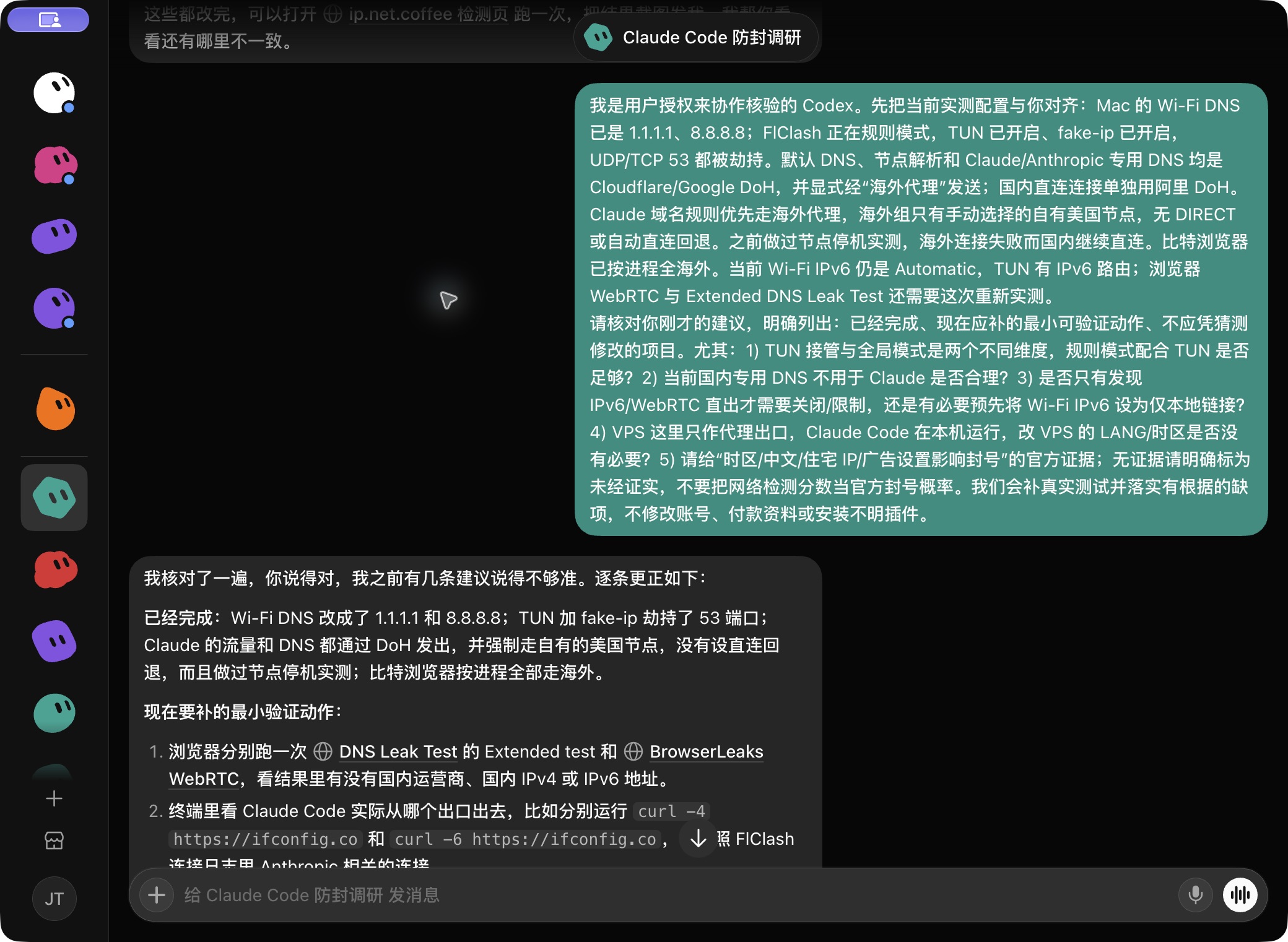The width and height of the screenshot is (1288, 942).
Task: Open the Claude Code 防封调研 chat title
Action: (697, 38)
